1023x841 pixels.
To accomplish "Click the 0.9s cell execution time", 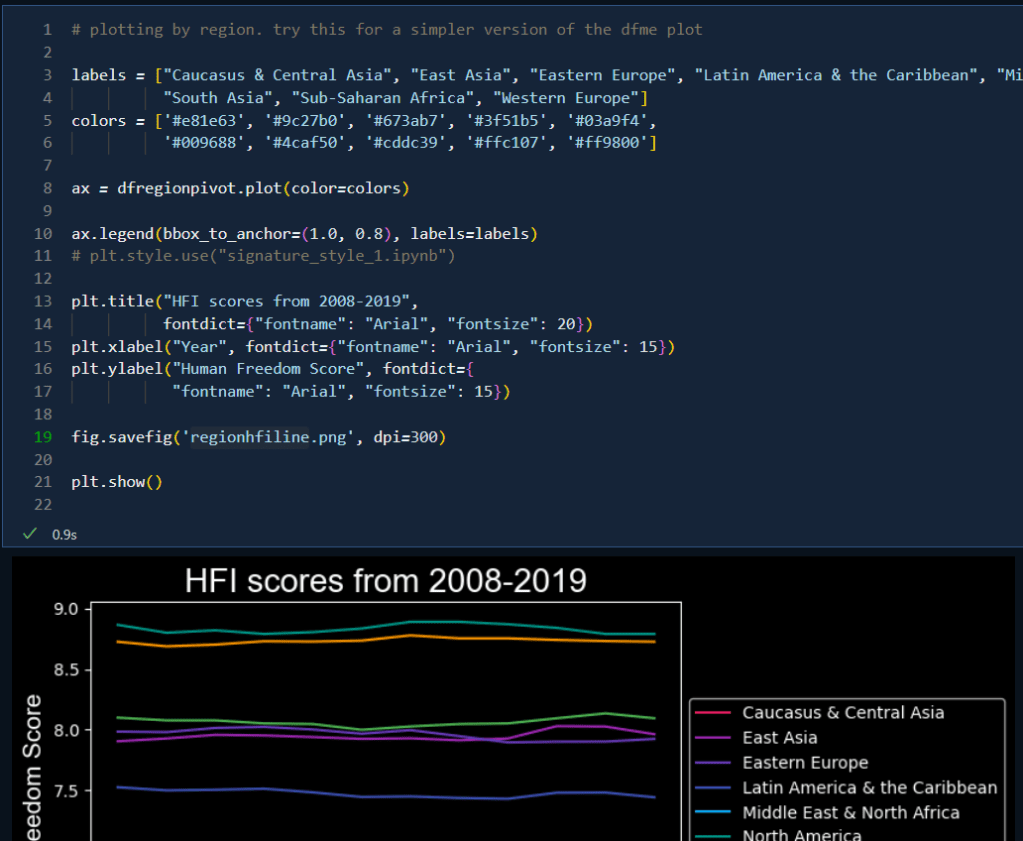I will pos(64,534).
